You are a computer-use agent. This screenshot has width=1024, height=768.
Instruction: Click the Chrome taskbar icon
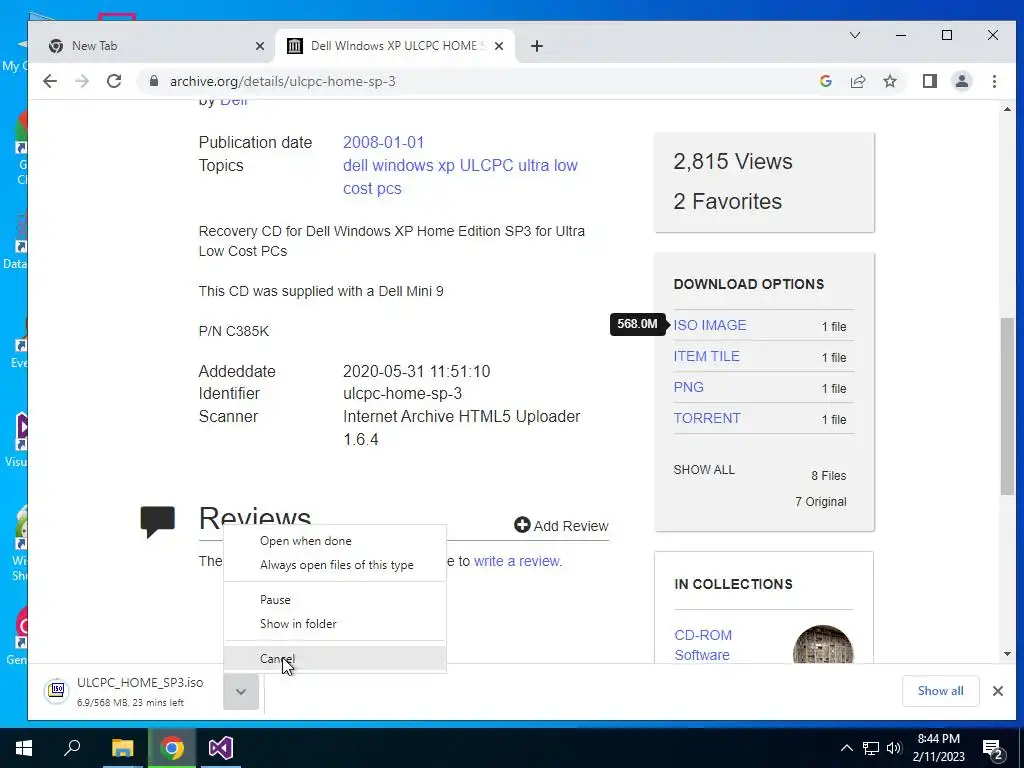pyautogui.click(x=172, y=748)
